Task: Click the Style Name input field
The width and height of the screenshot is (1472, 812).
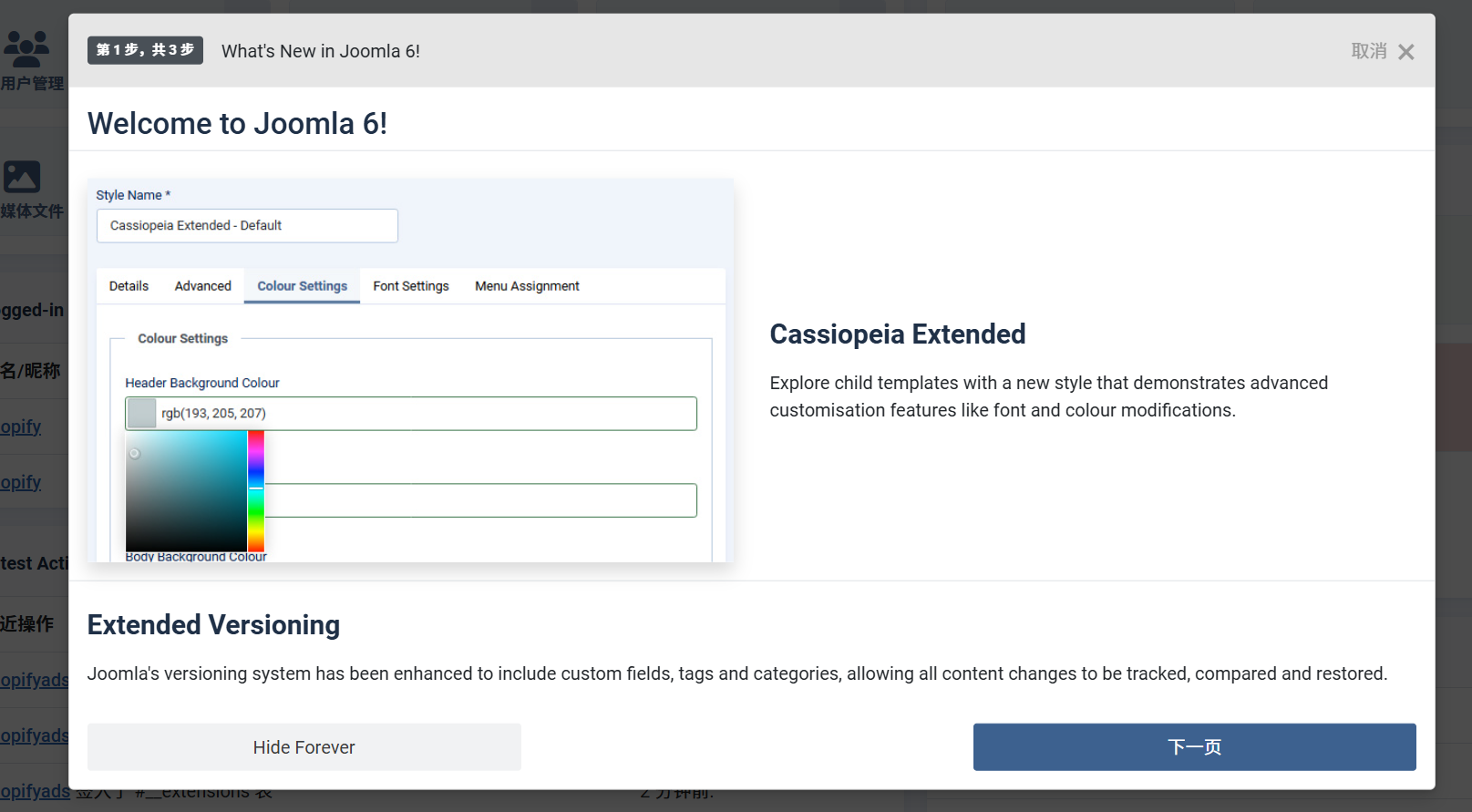Action: 247,226
